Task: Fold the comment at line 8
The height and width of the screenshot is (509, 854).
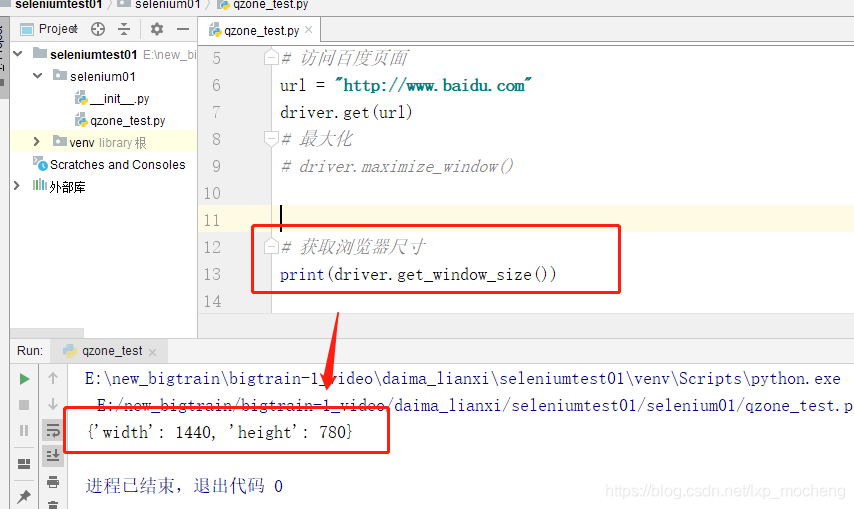Action: coord(271,139)
